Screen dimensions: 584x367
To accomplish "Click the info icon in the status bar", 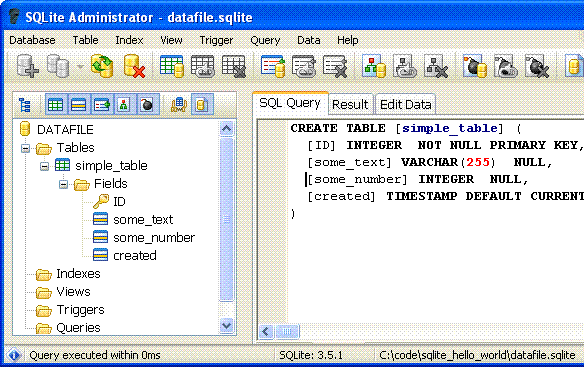I will point(14,355).
